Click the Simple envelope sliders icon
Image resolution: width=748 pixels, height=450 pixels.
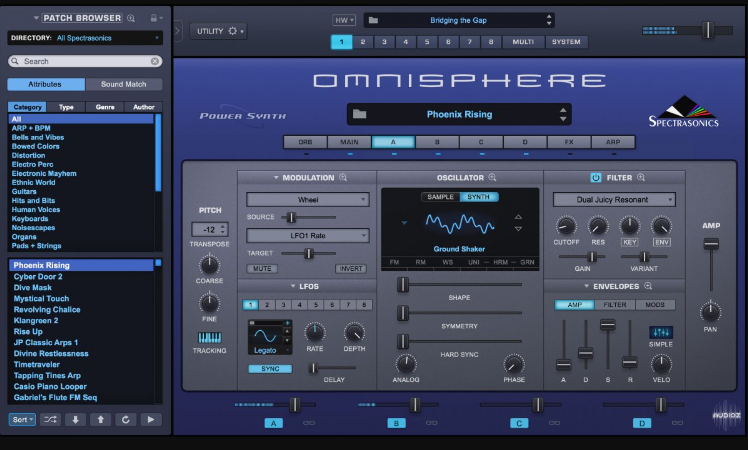(x=661, y=332)
